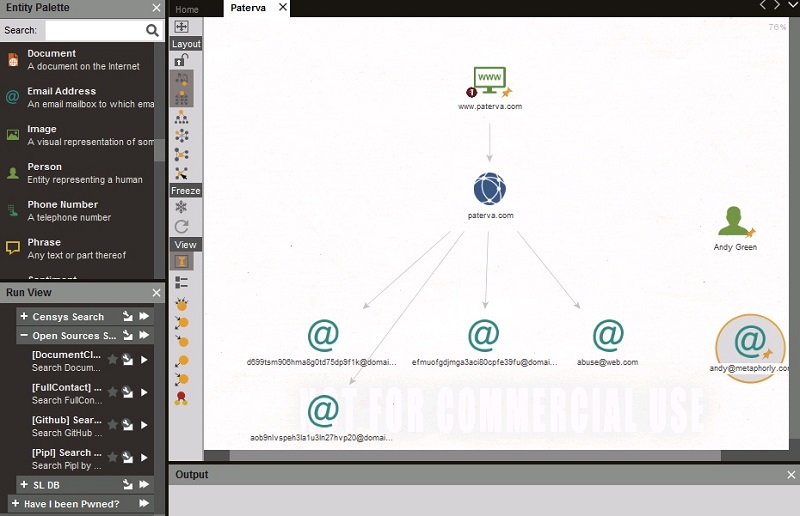Run the [FullContact] transform play arrow
800x516 pixels.
point(144,392)
